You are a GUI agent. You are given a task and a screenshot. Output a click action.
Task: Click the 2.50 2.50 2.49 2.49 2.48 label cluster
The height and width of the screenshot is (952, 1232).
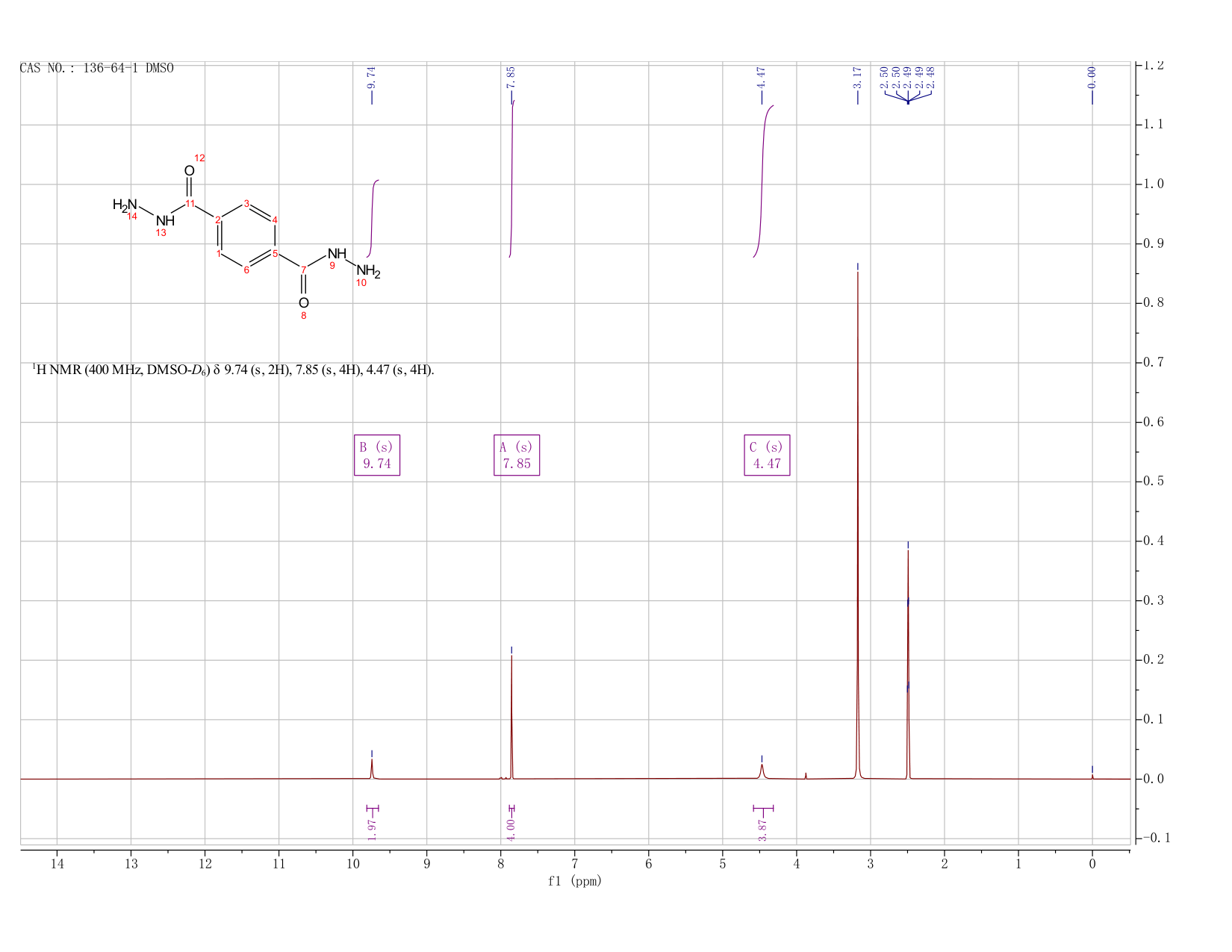click(x=908, y=78)
